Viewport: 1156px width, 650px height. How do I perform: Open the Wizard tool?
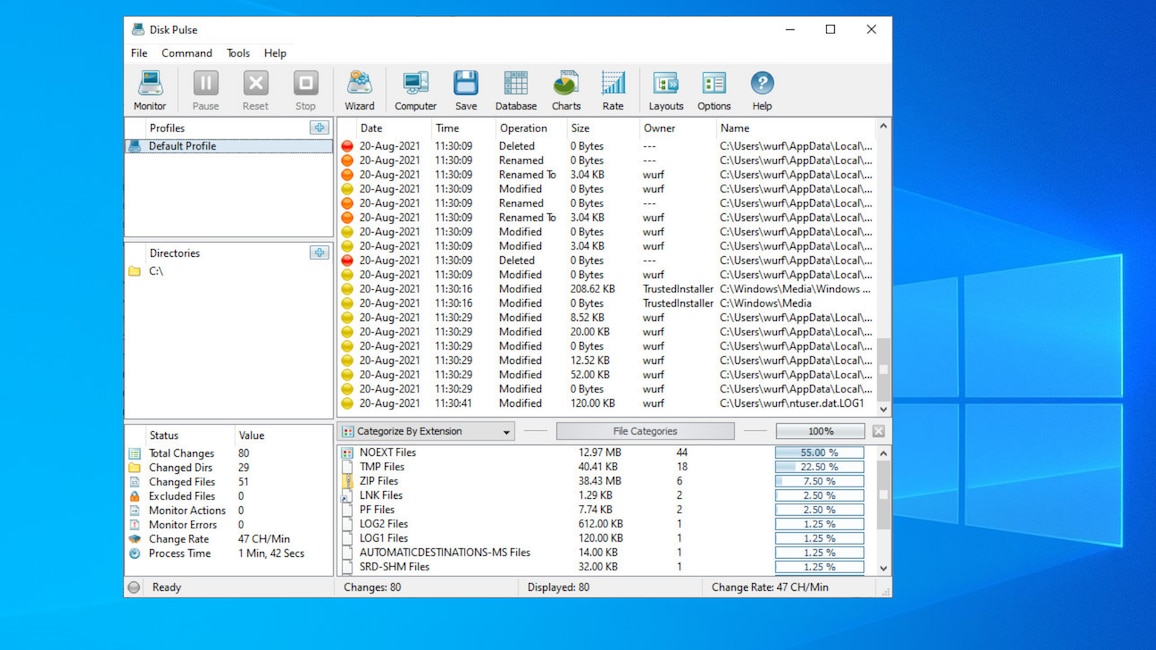[359, 90]
